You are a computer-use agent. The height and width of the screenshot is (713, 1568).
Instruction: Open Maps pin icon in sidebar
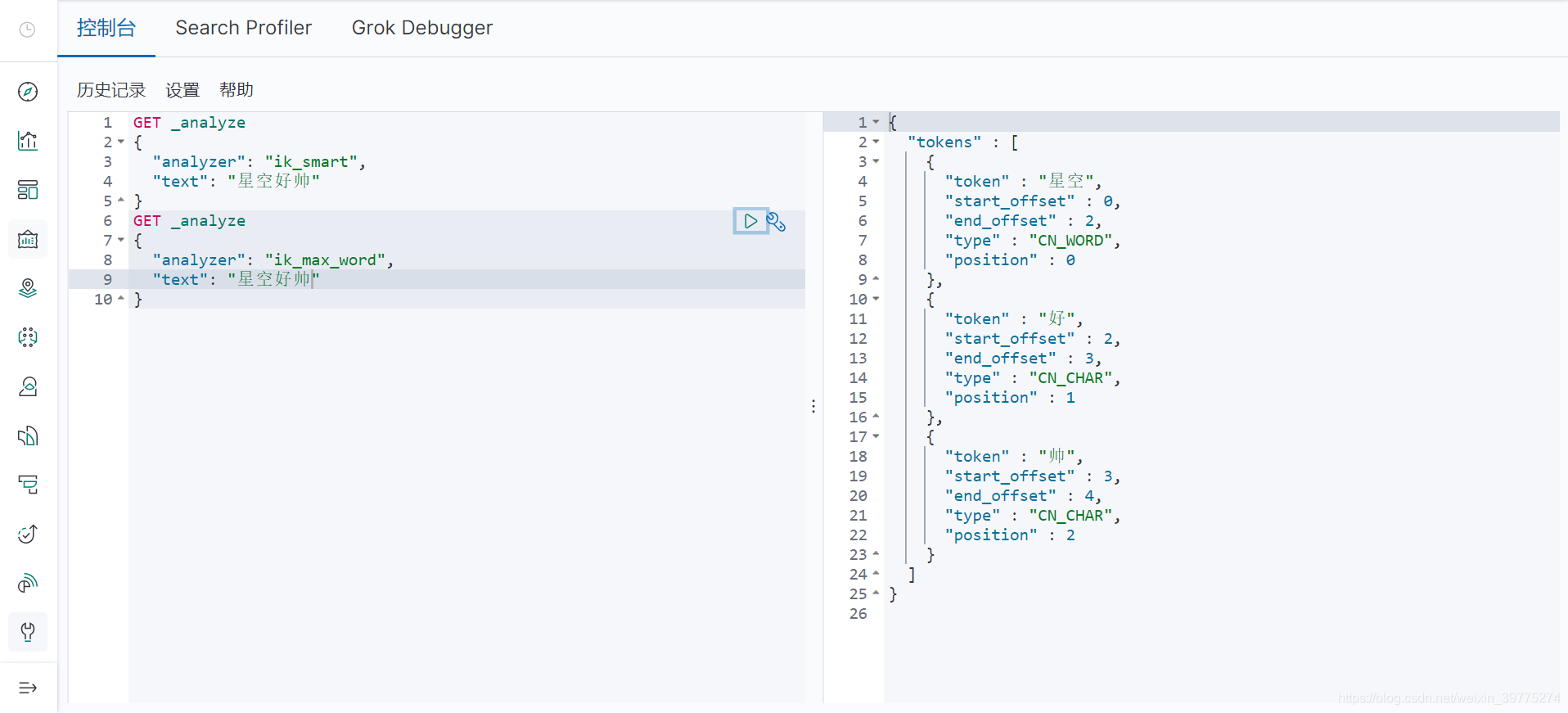pyautogui.click(x=28, y=288)
